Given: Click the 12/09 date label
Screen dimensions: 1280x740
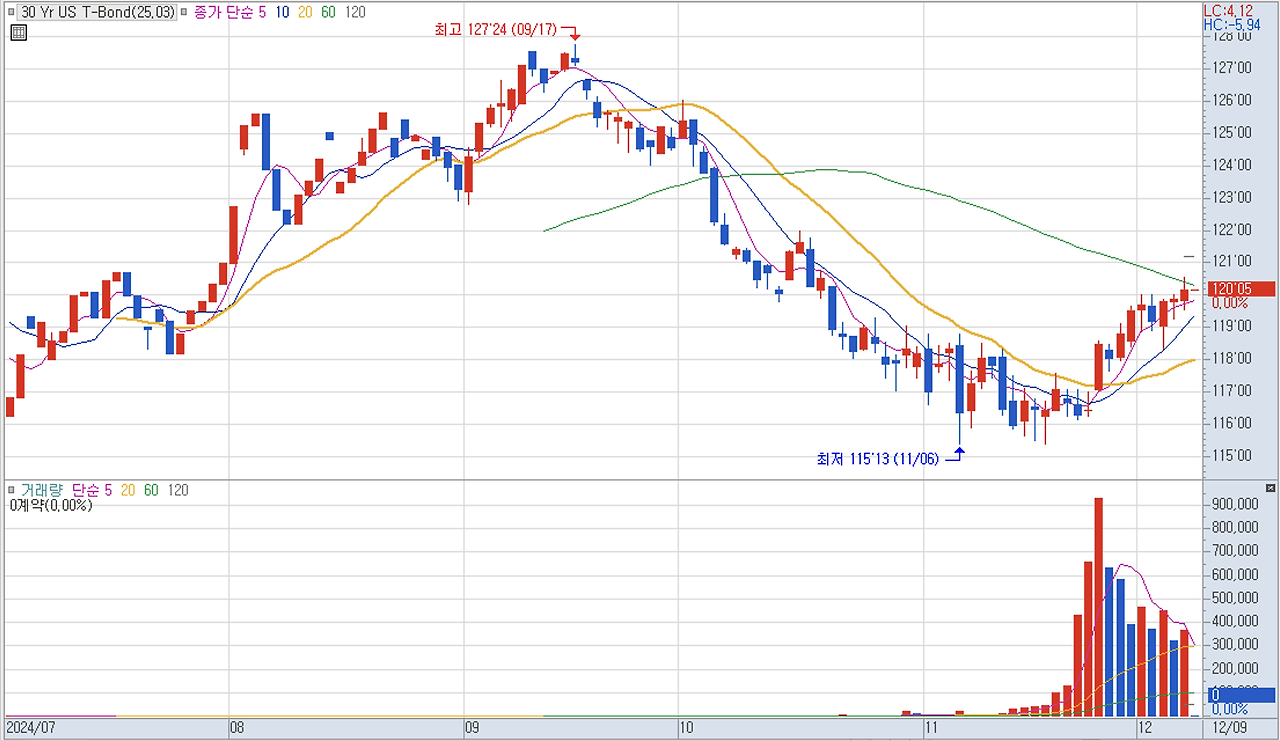Looking at the screenshot, I should (1228, 727).
